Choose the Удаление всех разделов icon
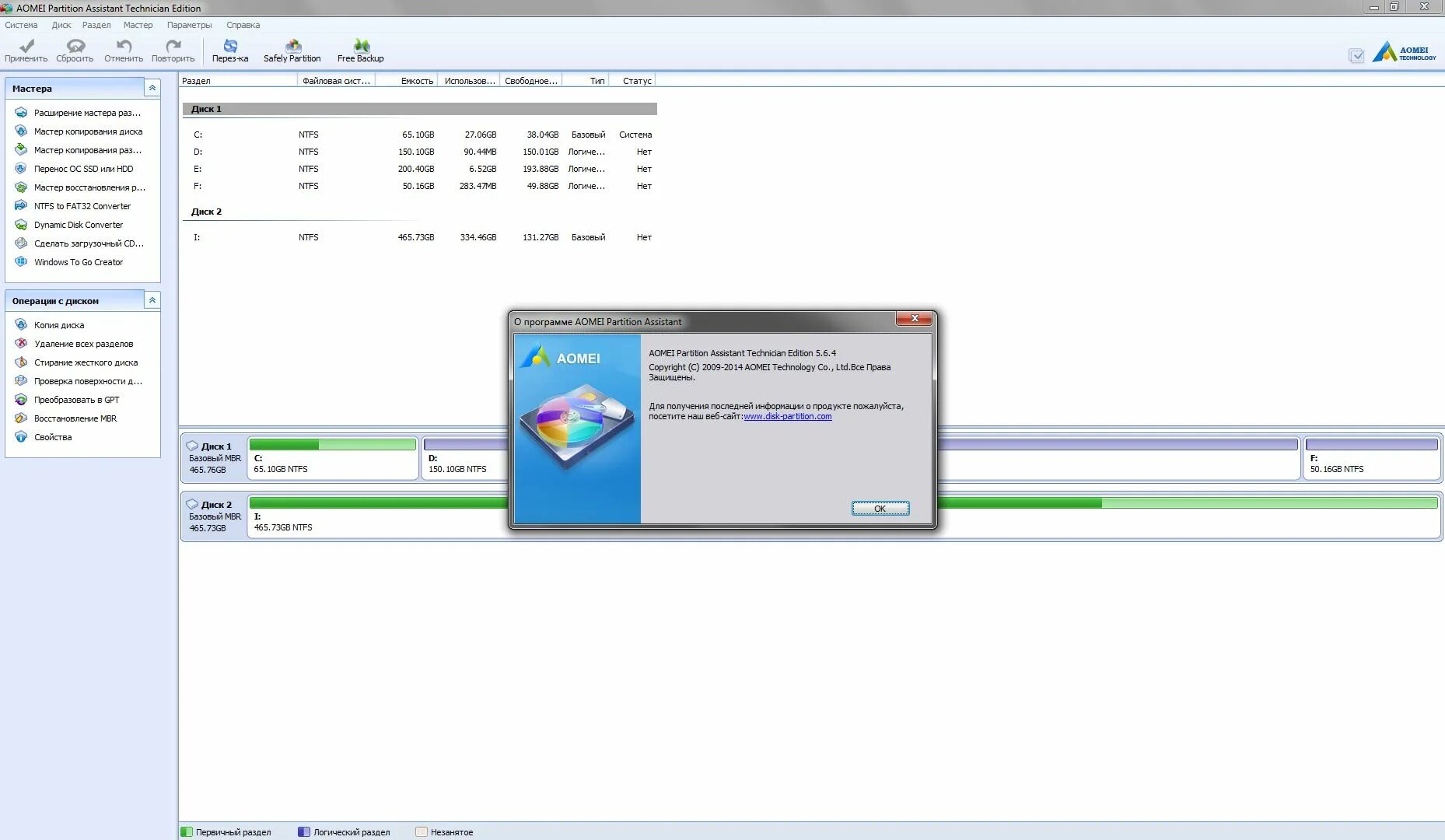Screen dimensions: 1445x840 [21, 344]
